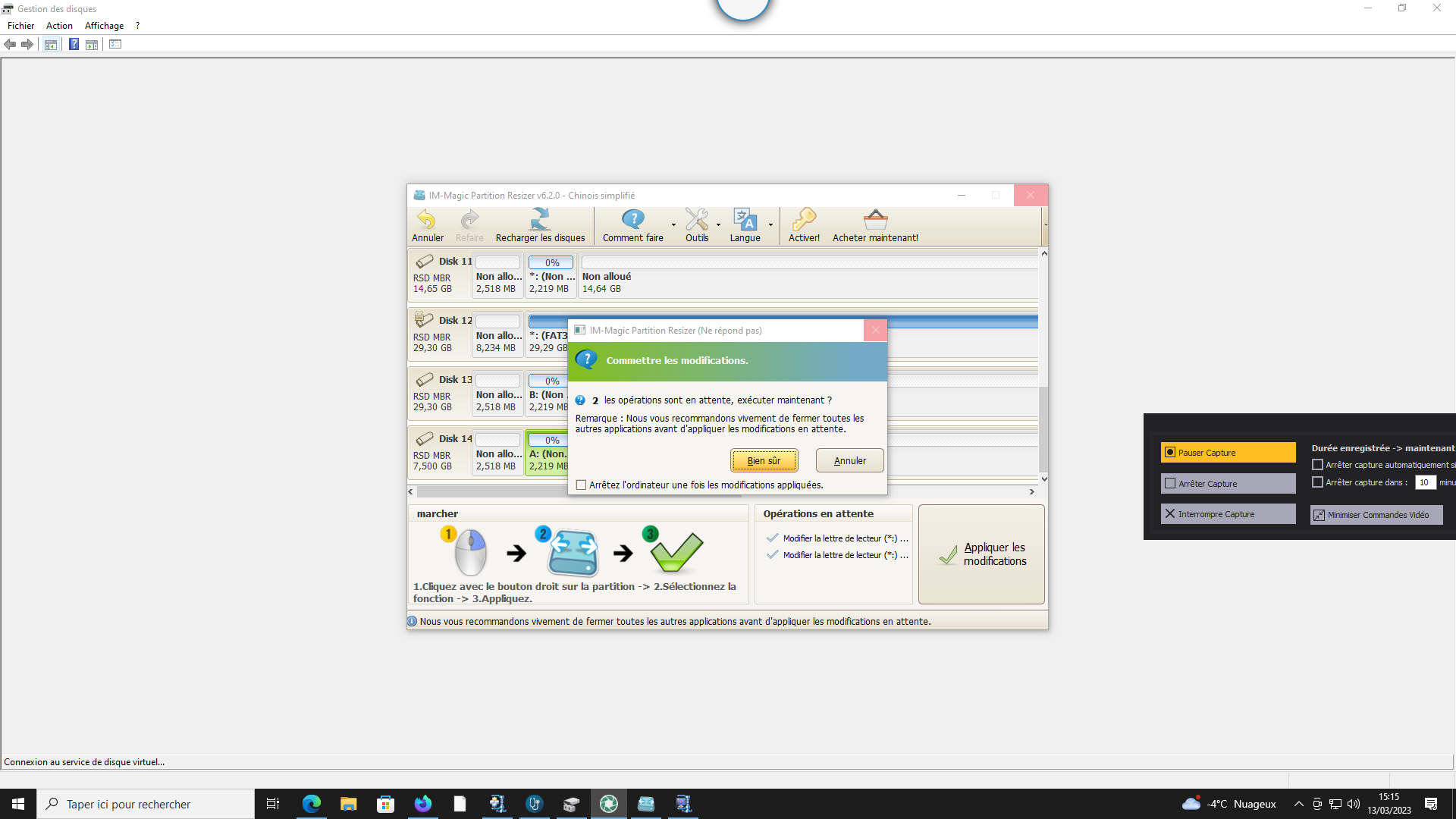This screenshot has height=819, width=1456.
Task: Expand the toolbar overflow arrow at right edge
Action: 1045,224
